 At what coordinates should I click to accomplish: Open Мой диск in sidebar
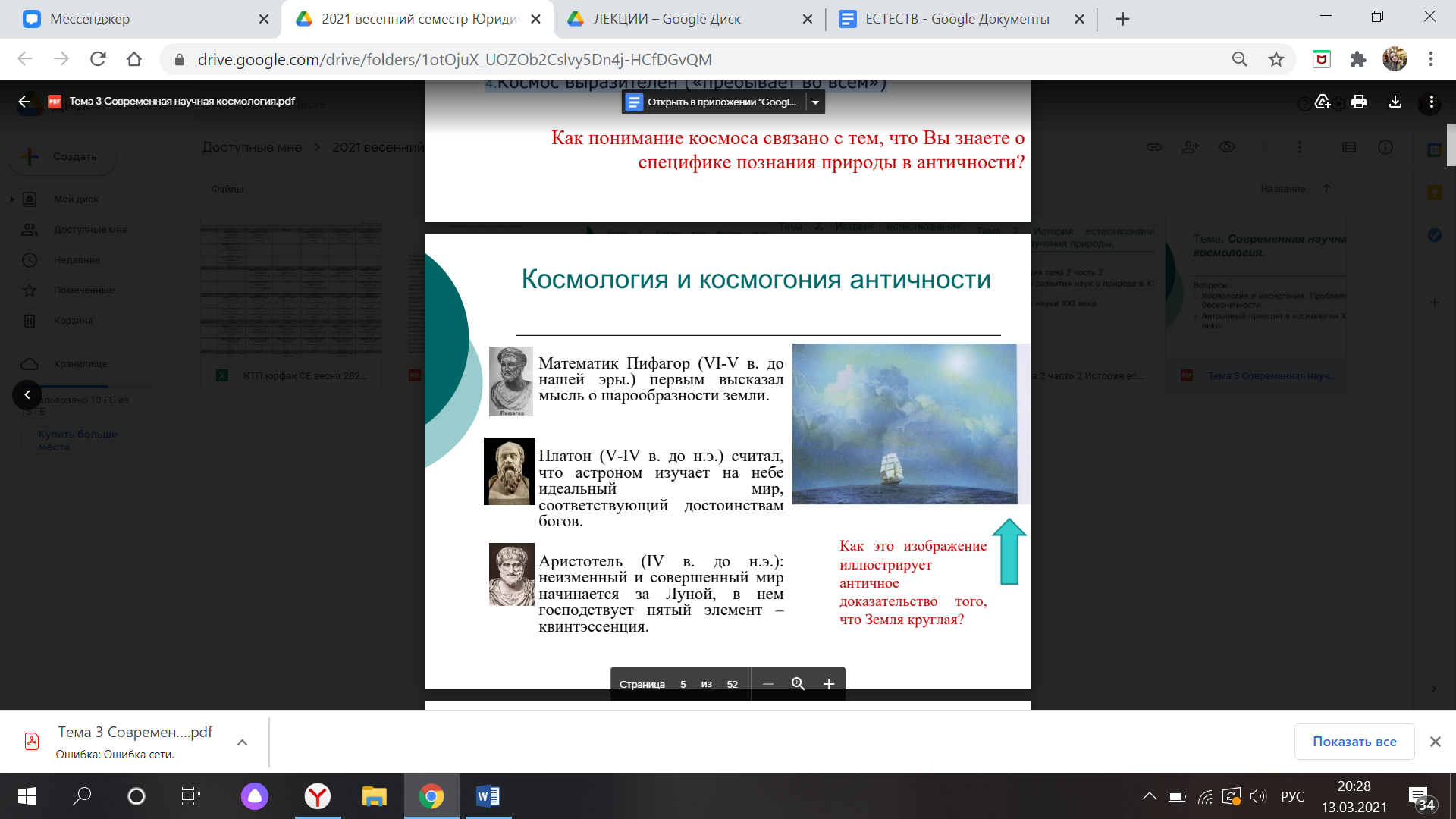pos(76,199)
